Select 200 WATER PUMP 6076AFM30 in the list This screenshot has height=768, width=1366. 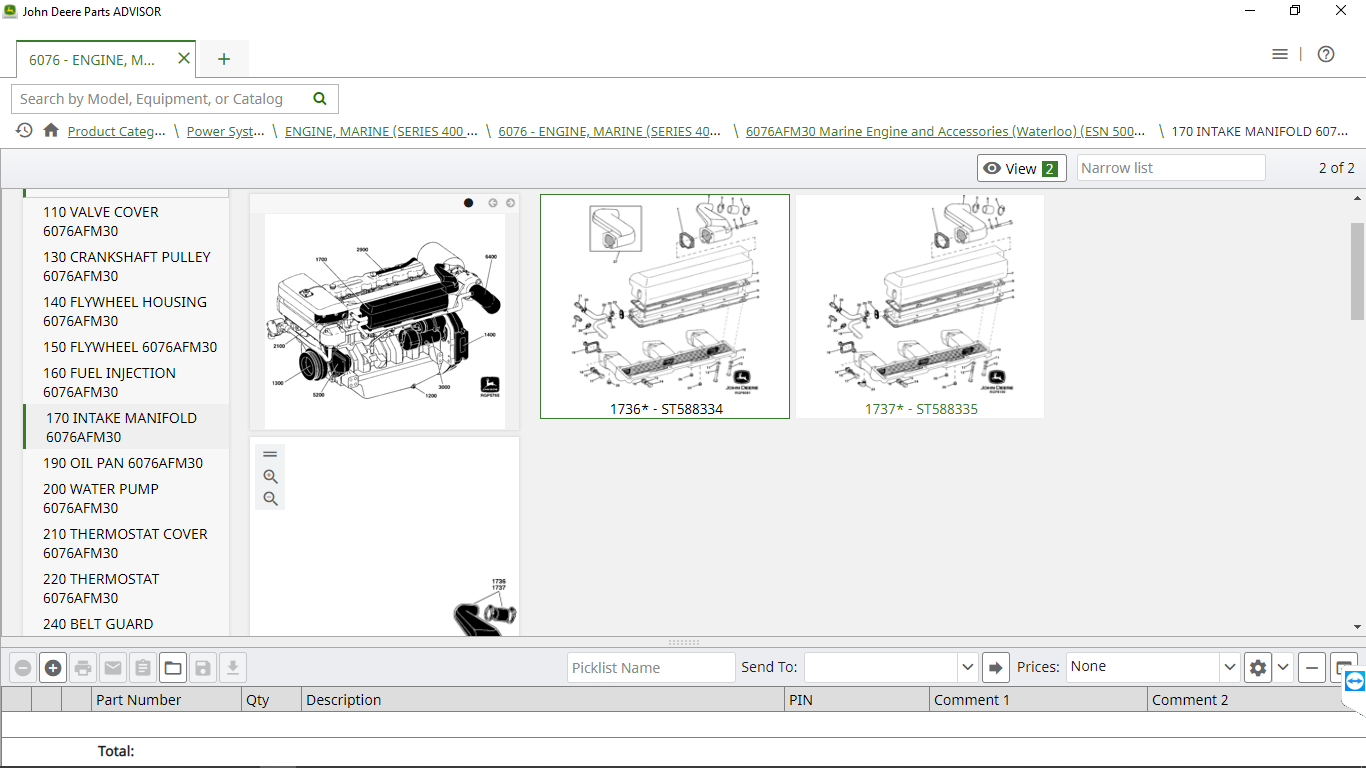pyautogui.click(x=101, y=498)
